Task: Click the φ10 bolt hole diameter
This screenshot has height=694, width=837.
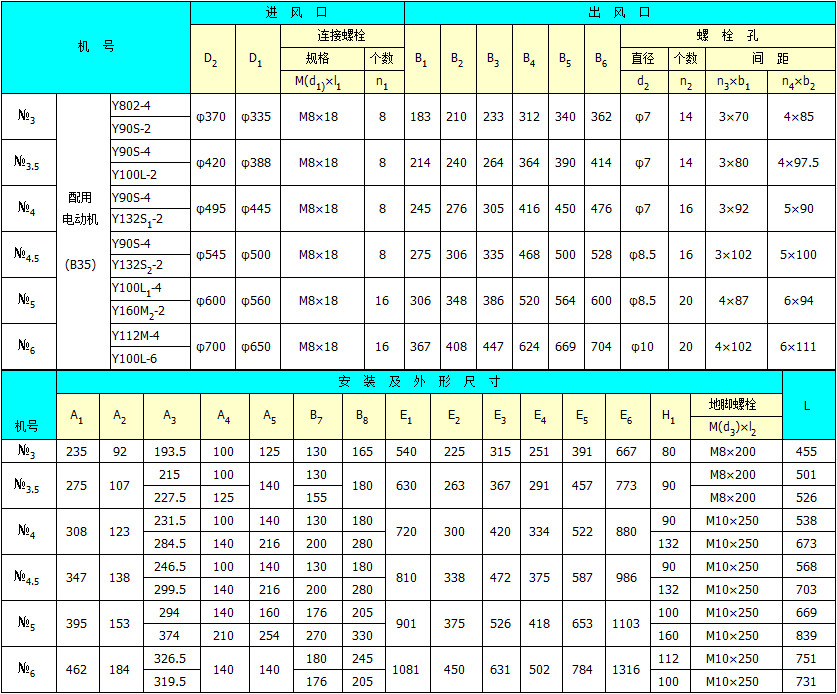Action: point(642,346)
